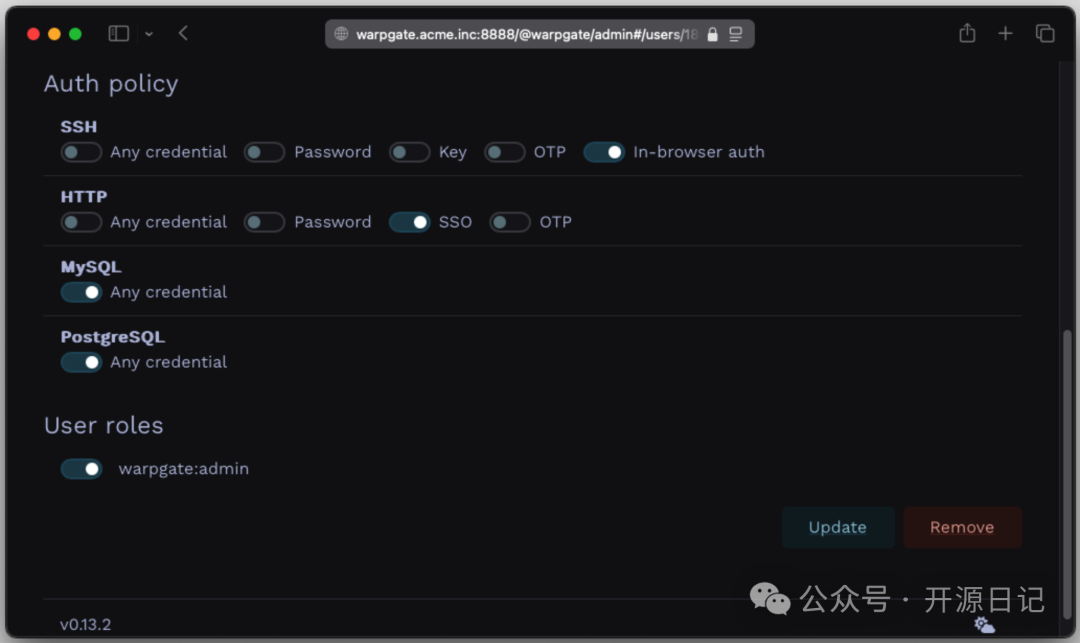Click the Share icon in toolbar
1080x643 pixels.
[x=967, y=32]
